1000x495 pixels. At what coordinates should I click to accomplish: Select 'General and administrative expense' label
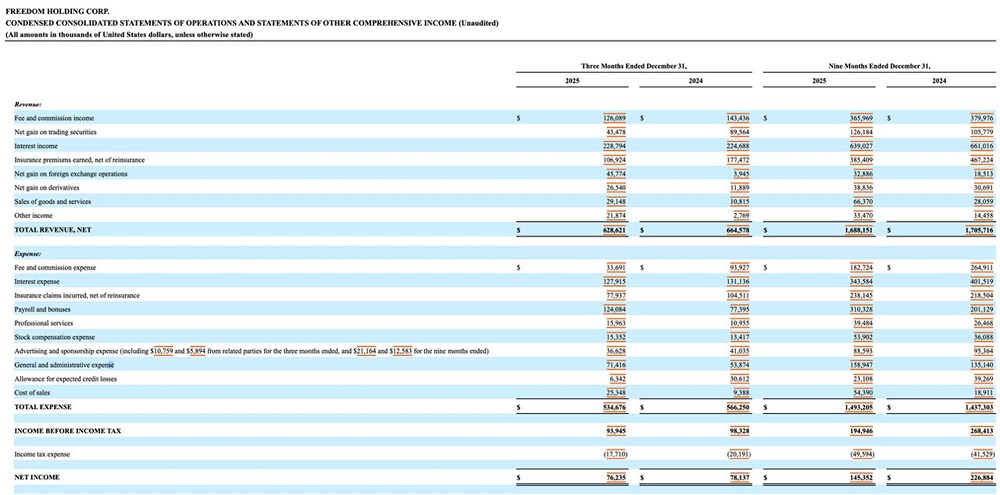[x=64, y=366]
